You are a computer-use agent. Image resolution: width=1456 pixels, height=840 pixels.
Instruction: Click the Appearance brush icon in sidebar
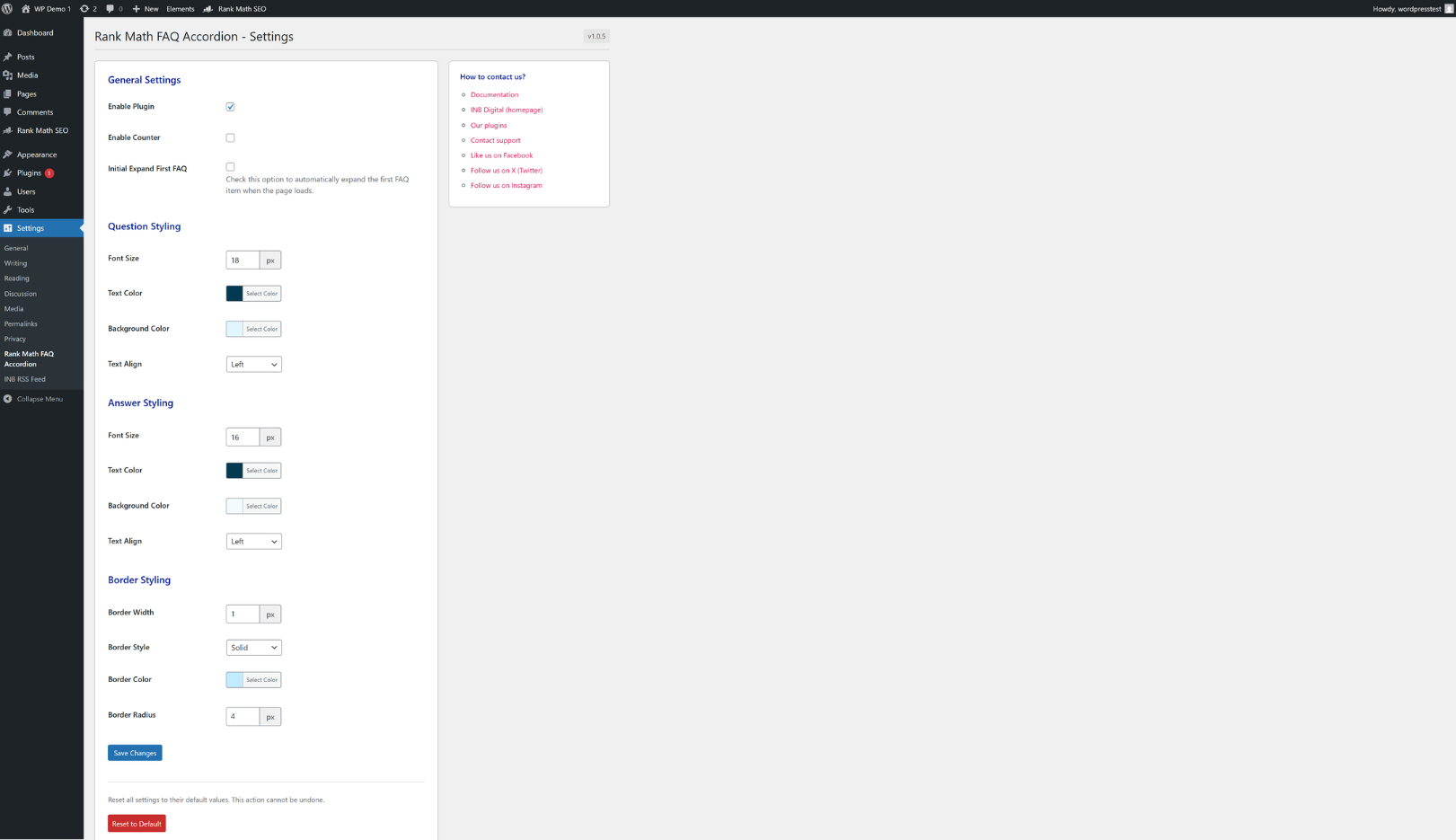(8, 155)
